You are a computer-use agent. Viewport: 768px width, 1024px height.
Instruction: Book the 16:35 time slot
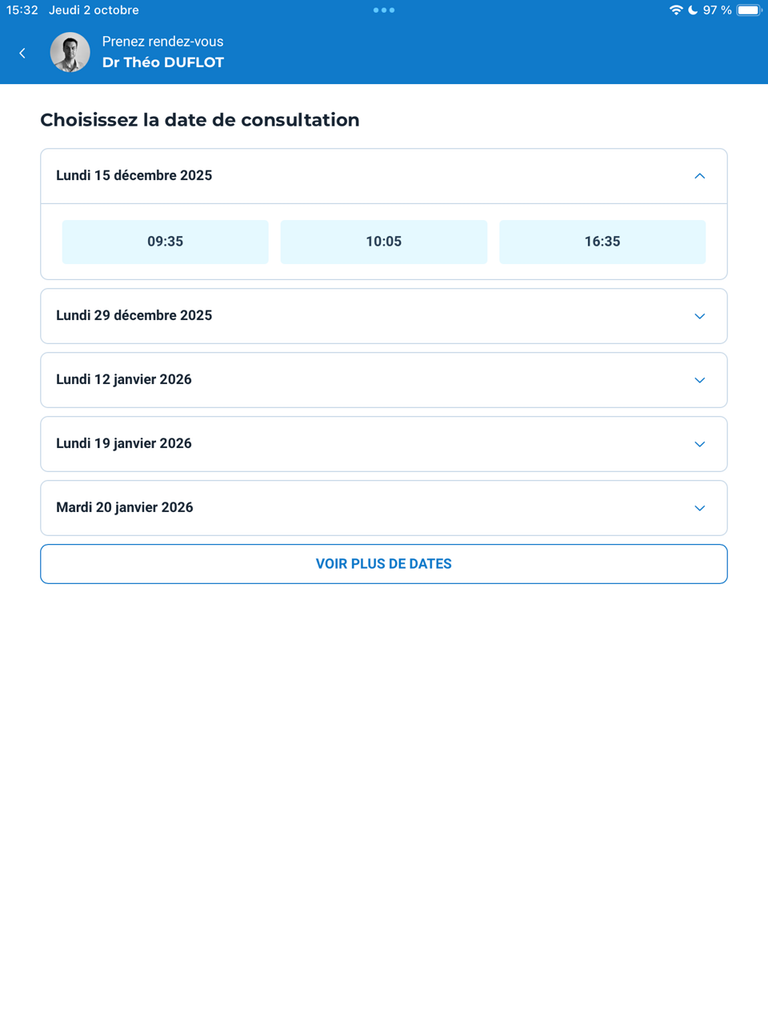[602, 242]
